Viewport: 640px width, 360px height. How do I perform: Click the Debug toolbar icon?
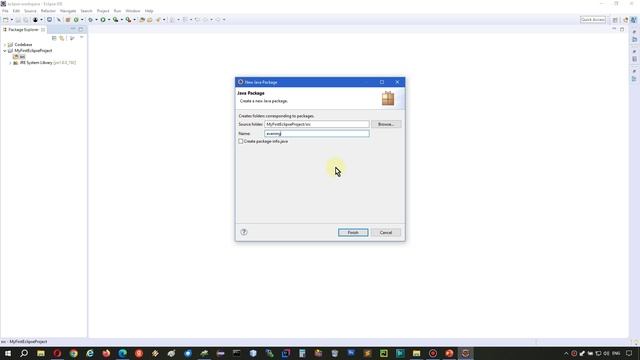tap(90, 20)
